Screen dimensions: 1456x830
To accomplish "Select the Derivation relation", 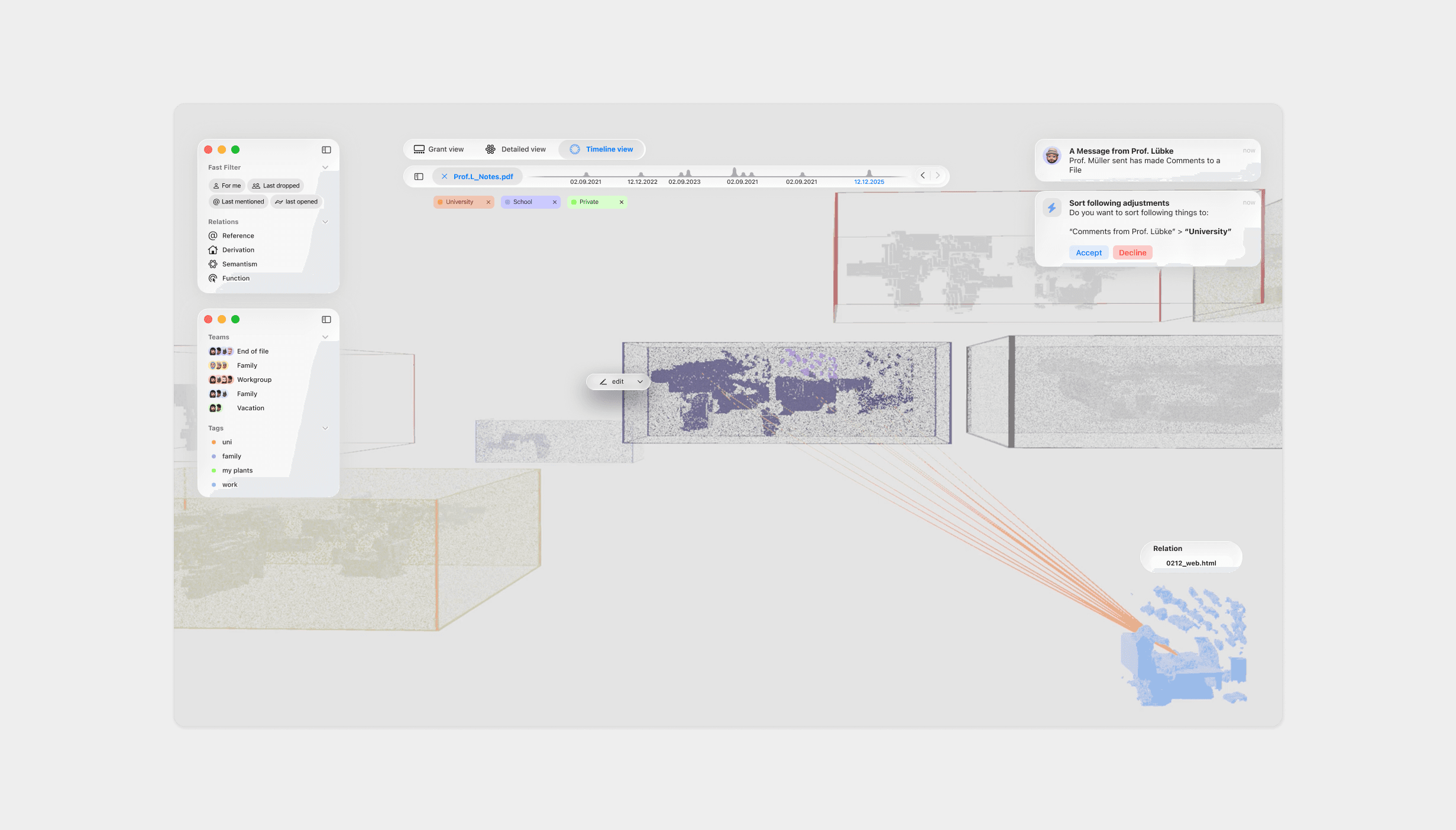I will tap(238, 250).
